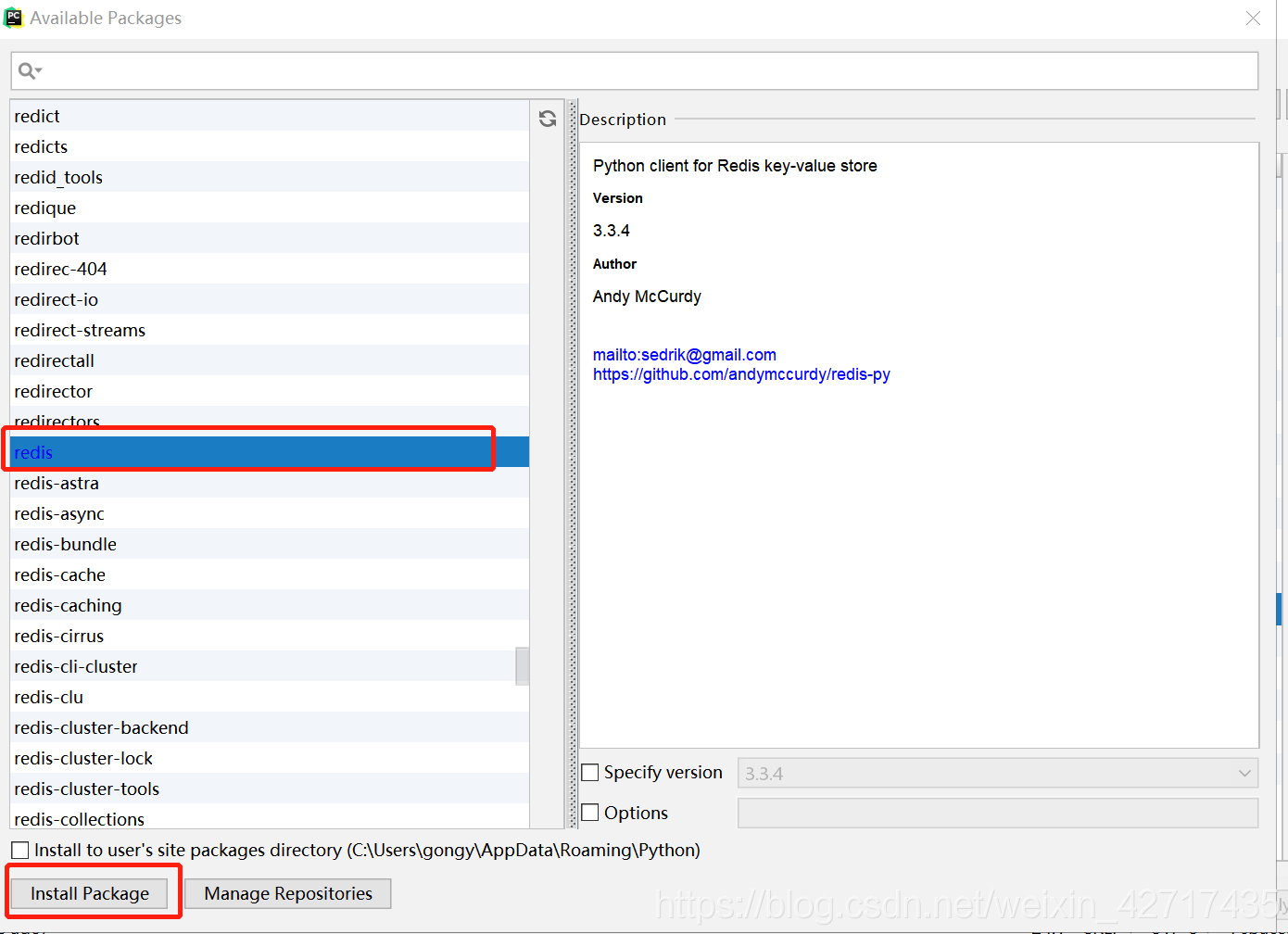Viewport: 1288px width, 934px height.
Task: Select the redicts package
Action: coord(270,146)
